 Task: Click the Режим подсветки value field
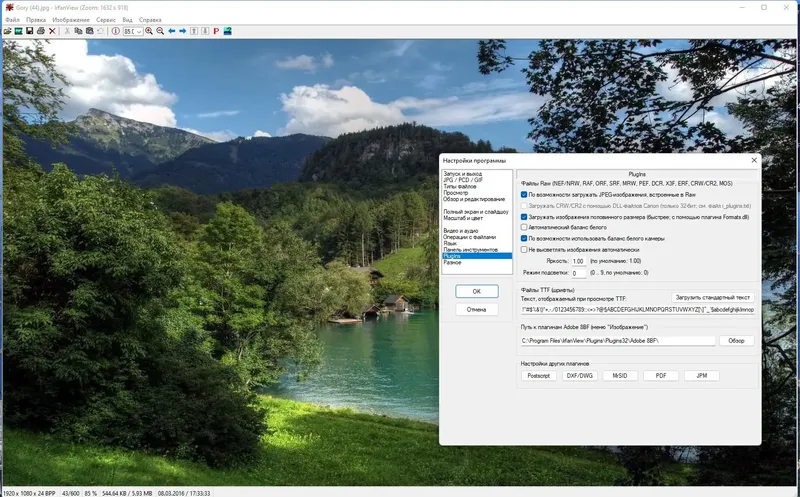(579, 273)
